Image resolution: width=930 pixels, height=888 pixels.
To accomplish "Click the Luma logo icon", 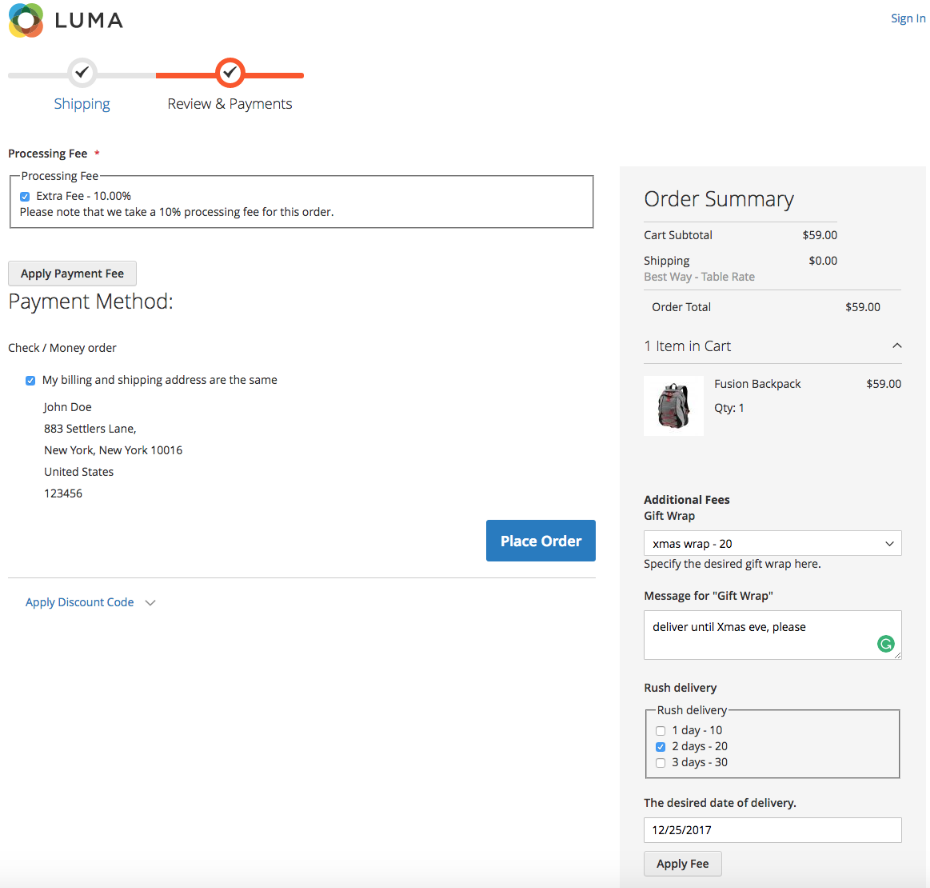I will (x=26, y=20).
